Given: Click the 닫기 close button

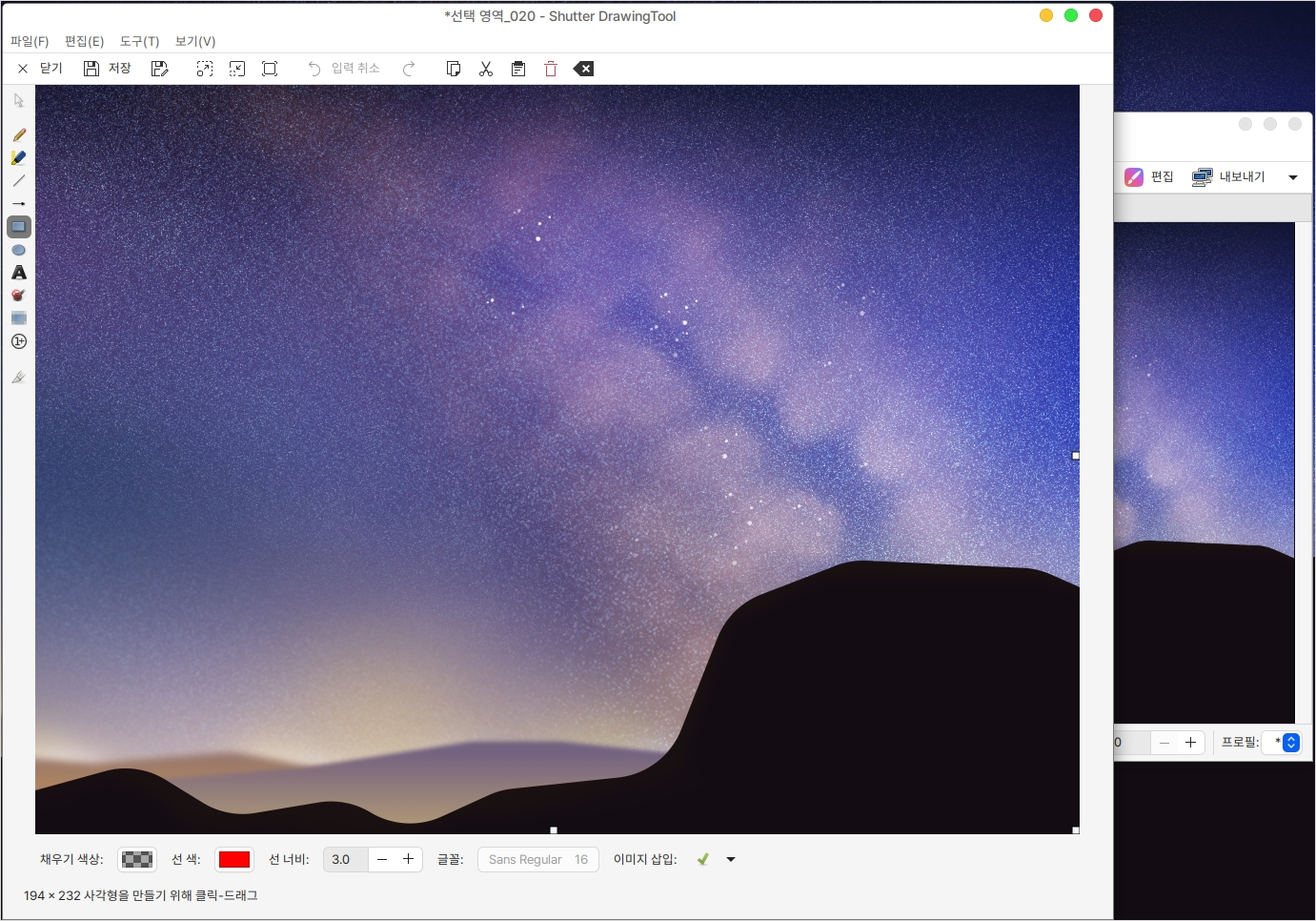Looking at the screenshot, I should (40, 69).
